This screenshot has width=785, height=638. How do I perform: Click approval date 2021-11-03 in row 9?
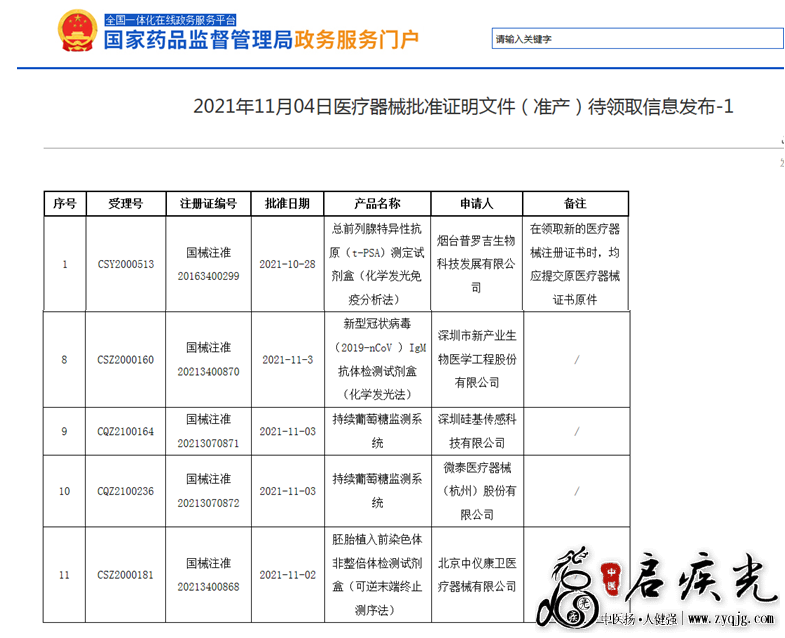[x=288, y=431]
